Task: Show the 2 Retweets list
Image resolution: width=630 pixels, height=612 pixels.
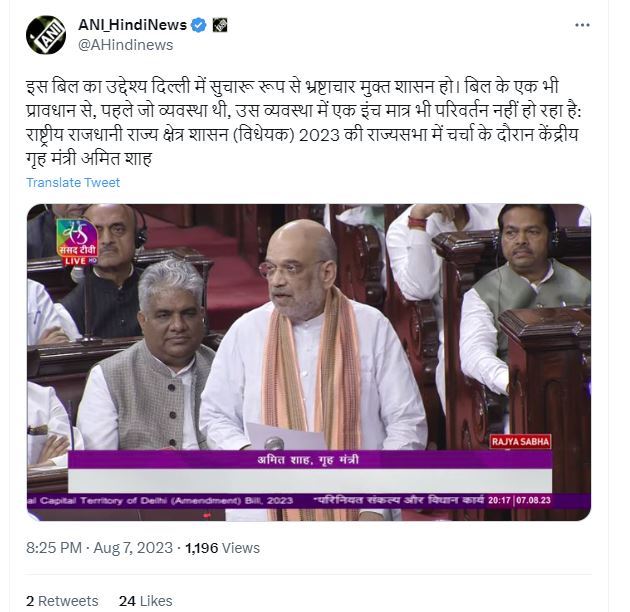Action: tap(62, 601)
